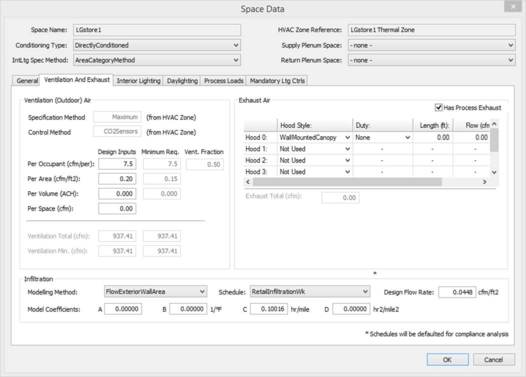The height and width of the screenshot is (377, 526).
Task: Edit Per Space cfm input field
Action: tap(117, 209)
